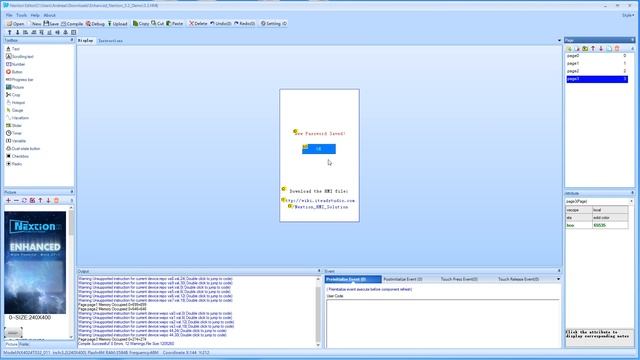This screenshot has height=360, width=640.
Task: Select page2 in the Page list
Action: pyautogui.click(x=597, y=71)
